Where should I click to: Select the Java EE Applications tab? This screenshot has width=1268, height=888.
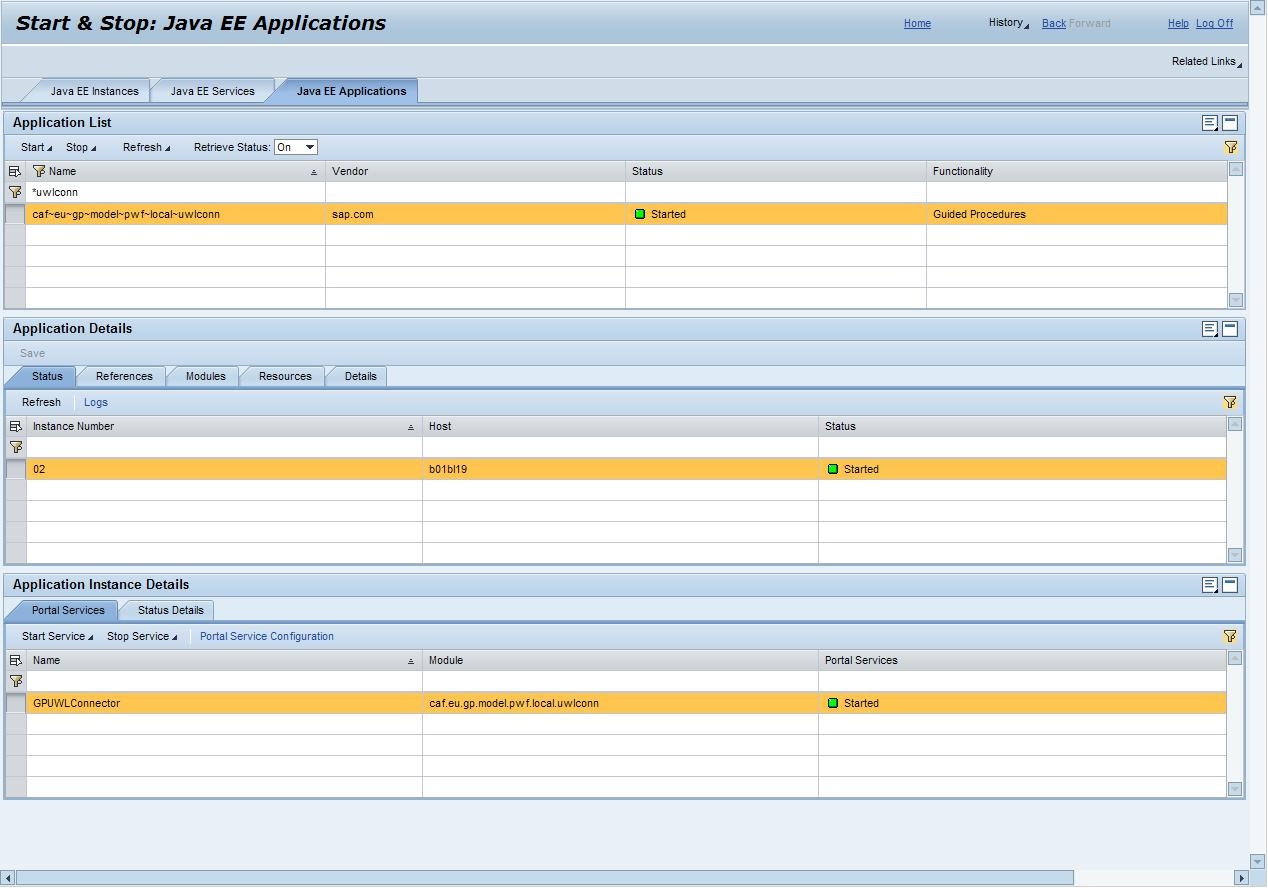[351, 91]
